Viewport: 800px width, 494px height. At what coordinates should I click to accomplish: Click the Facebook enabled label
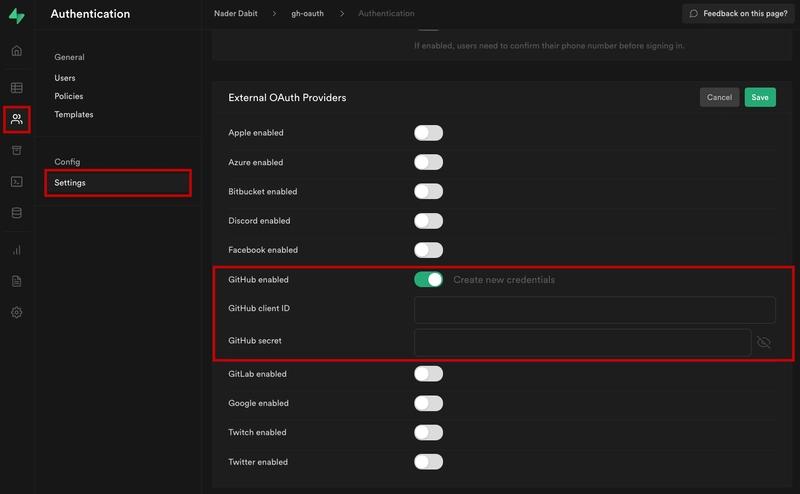[x=263, y=250]
